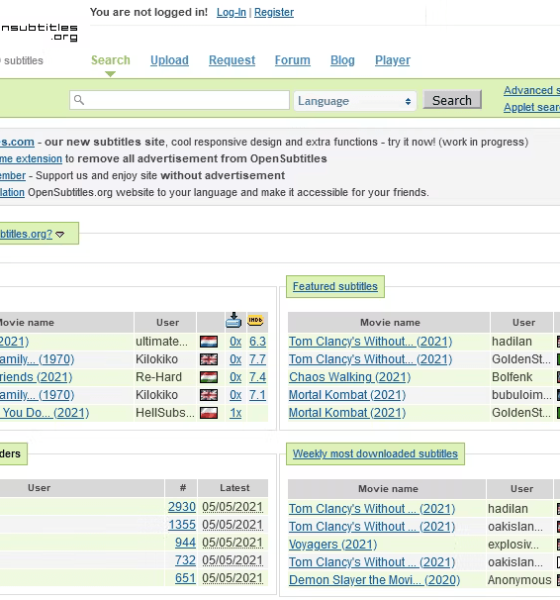Go to the Forum tab

coord(292,60)
